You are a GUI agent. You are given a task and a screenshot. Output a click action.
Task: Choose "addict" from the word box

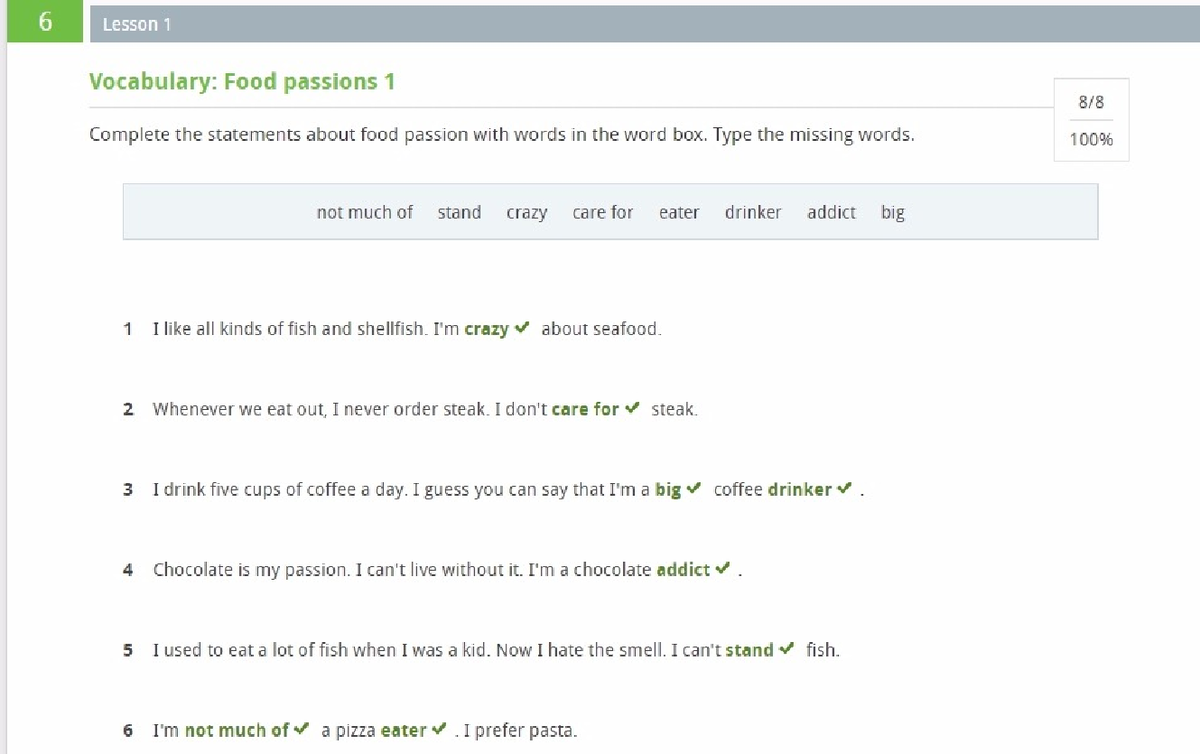tap(831, 212)
